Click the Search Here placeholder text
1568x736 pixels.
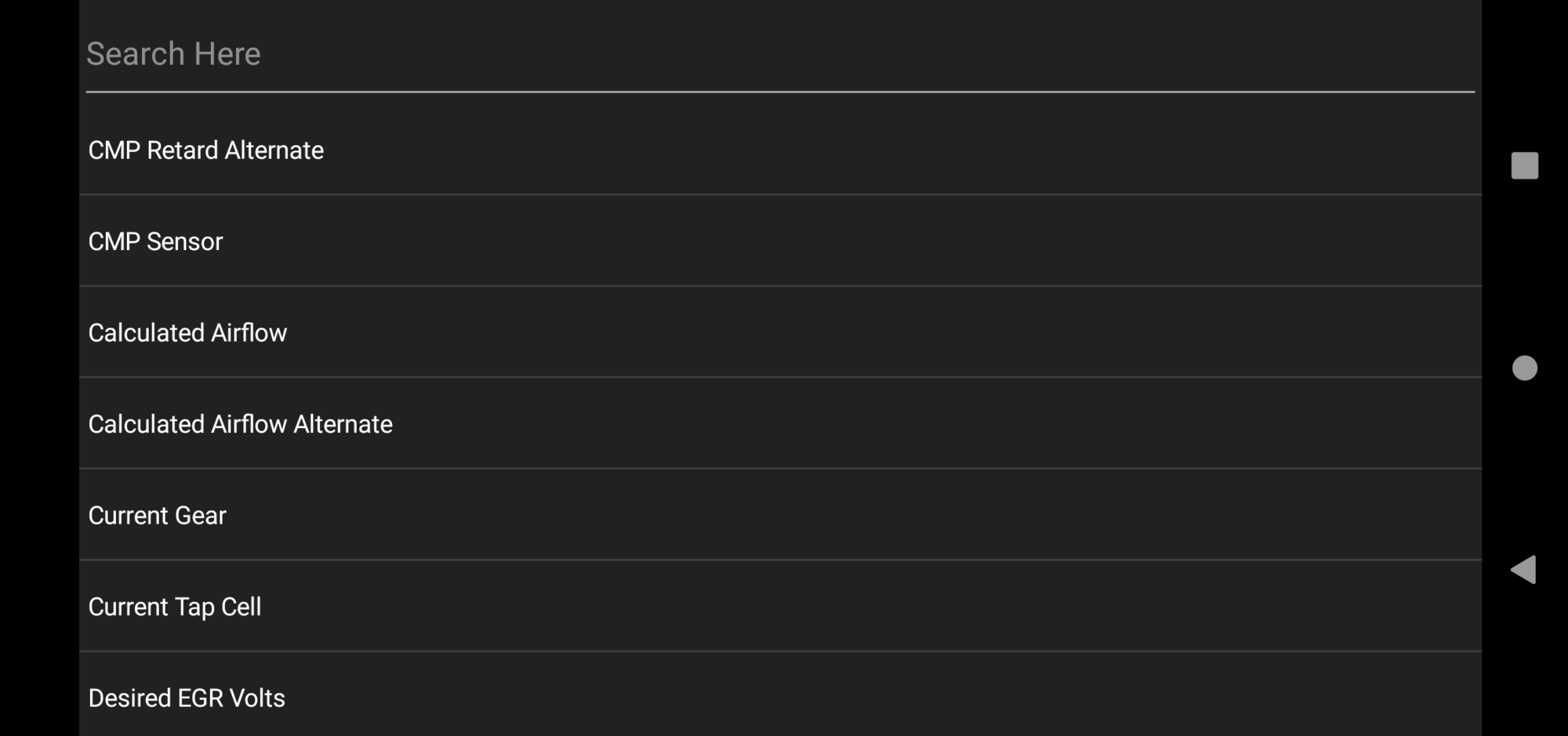(173, 54)
